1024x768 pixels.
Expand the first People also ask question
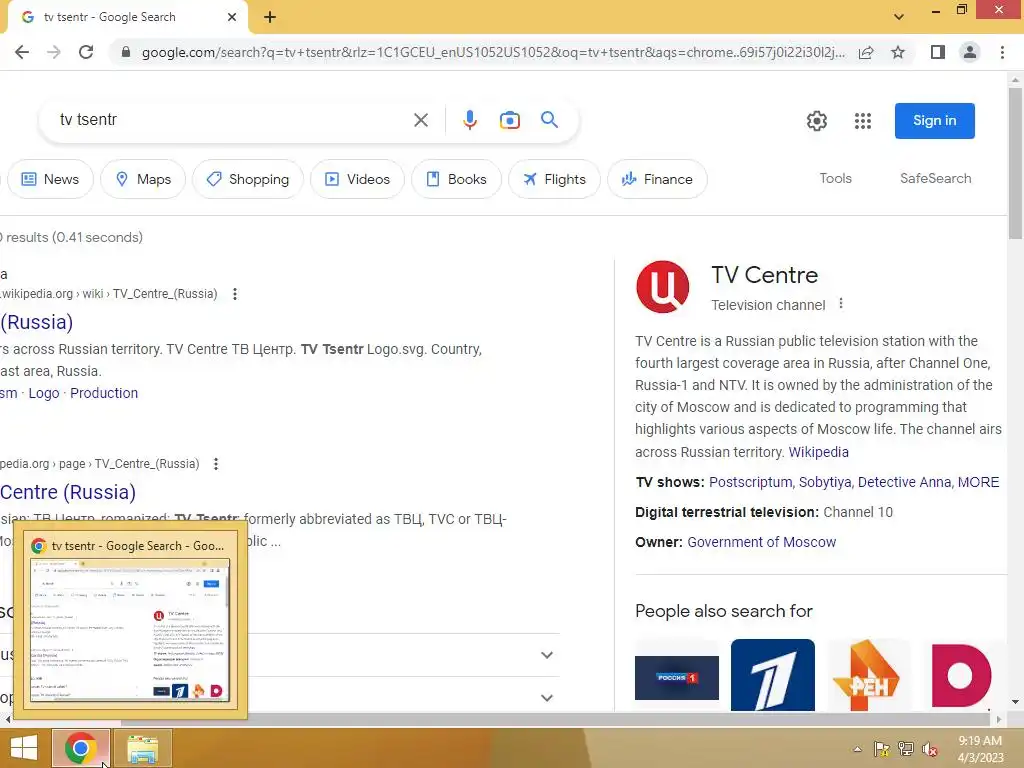[547, 655]
